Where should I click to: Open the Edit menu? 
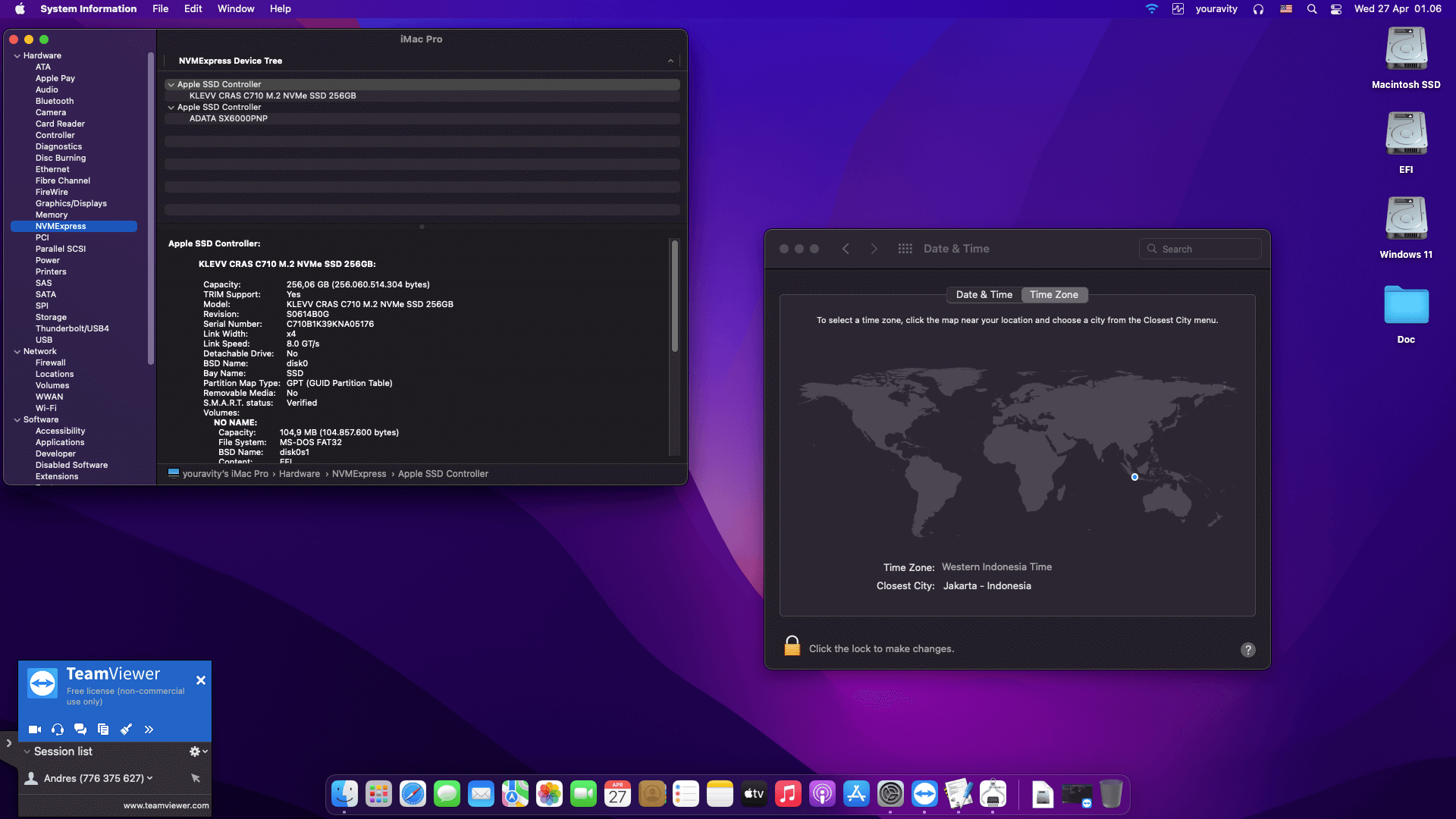(193, 9)
